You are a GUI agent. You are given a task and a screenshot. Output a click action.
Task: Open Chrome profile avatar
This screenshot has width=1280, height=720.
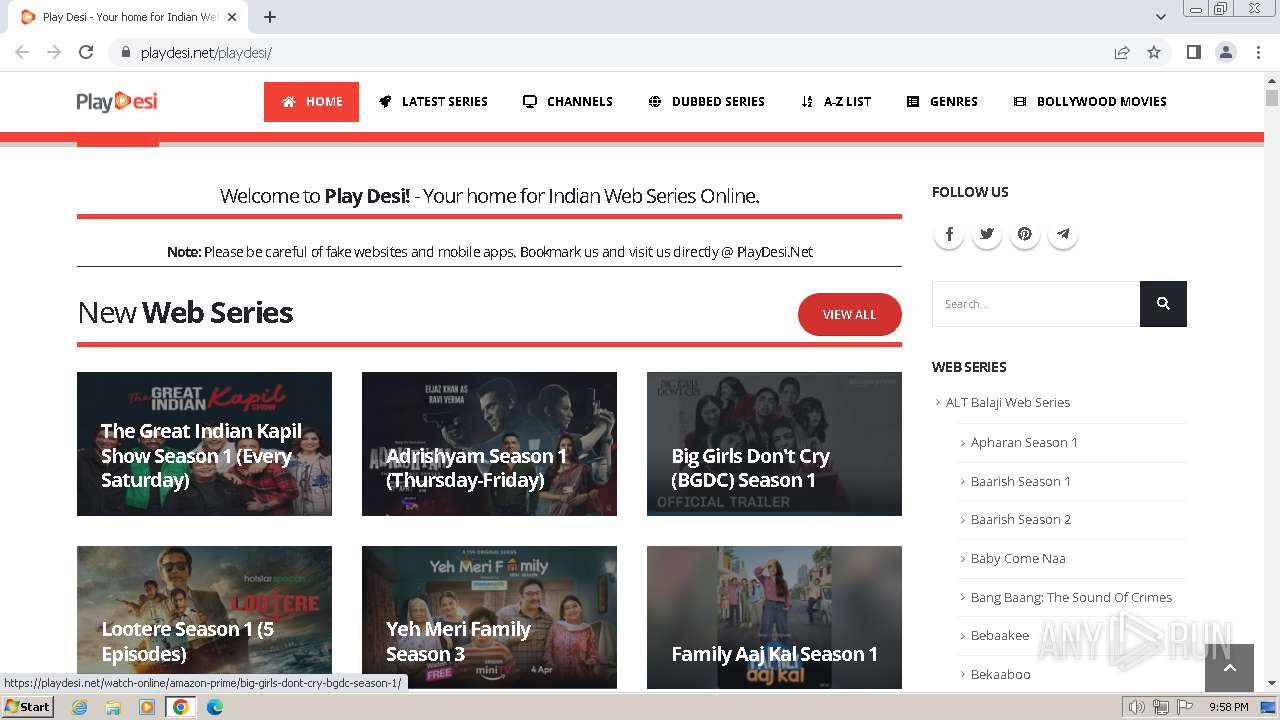(x=1225, y=52)
